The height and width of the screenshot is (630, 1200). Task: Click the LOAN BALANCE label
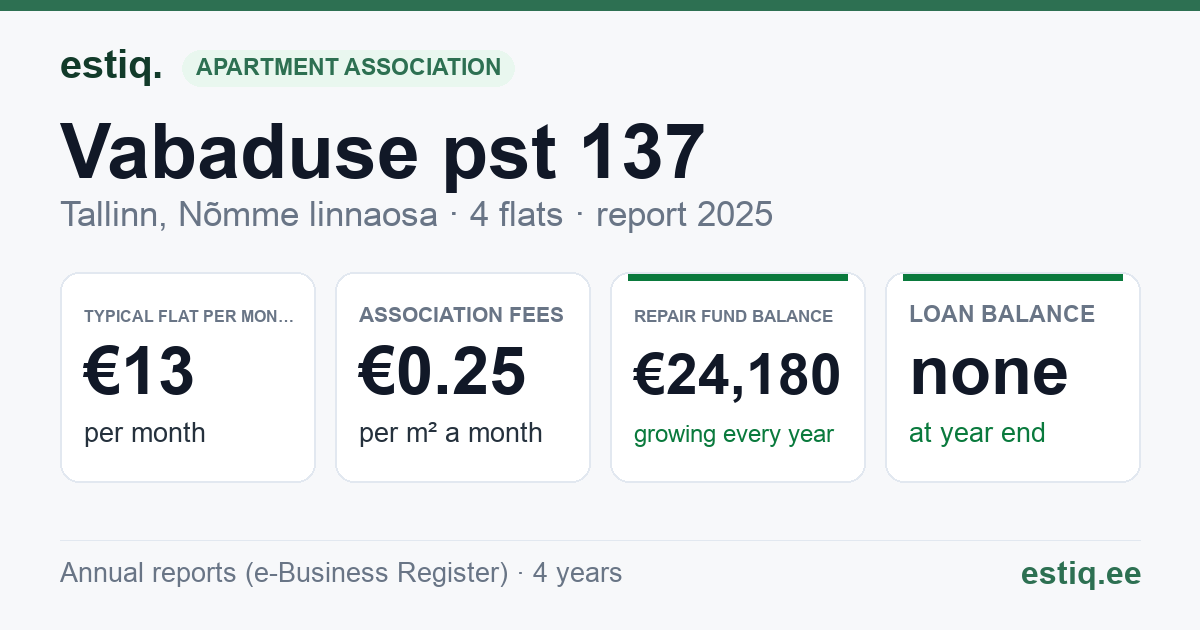click(1002, 314)
